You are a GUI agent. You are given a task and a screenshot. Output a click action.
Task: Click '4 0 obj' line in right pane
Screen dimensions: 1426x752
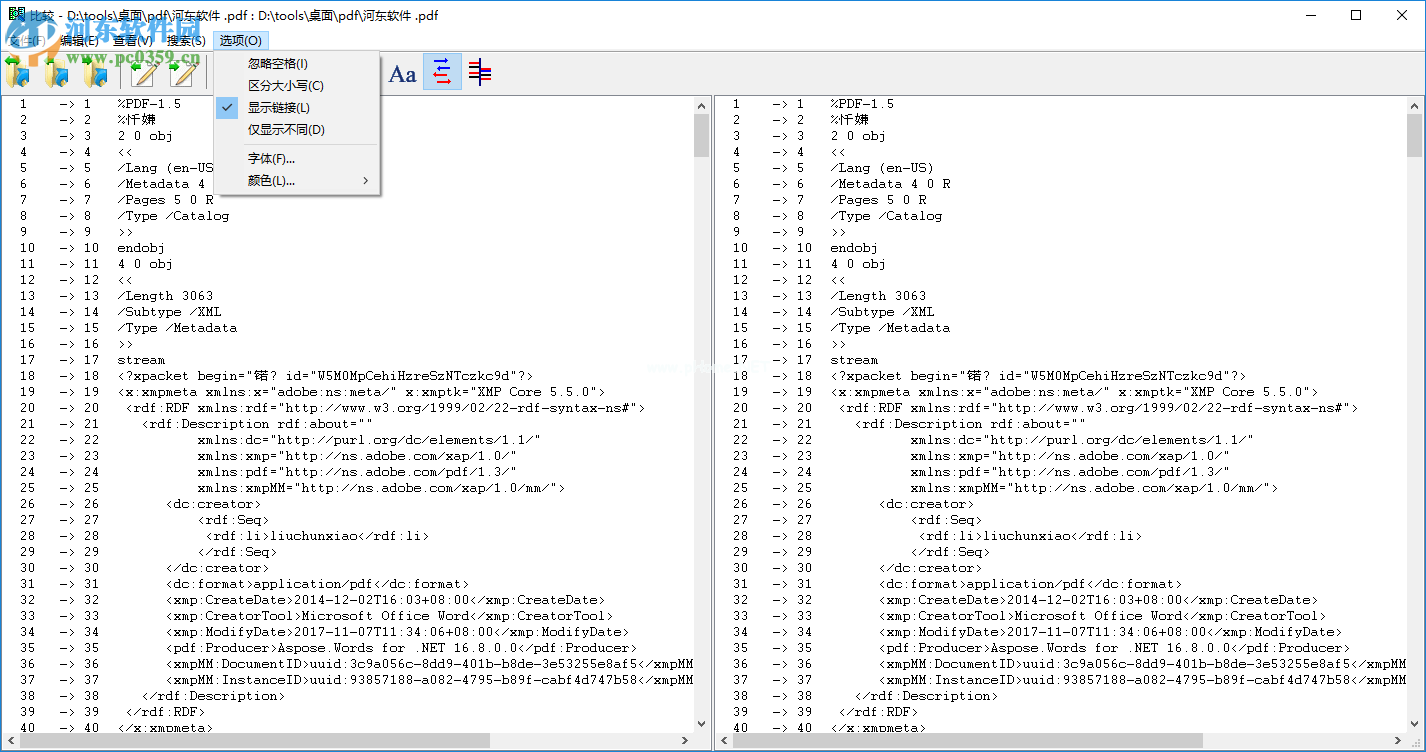click(x=858, y=264)
